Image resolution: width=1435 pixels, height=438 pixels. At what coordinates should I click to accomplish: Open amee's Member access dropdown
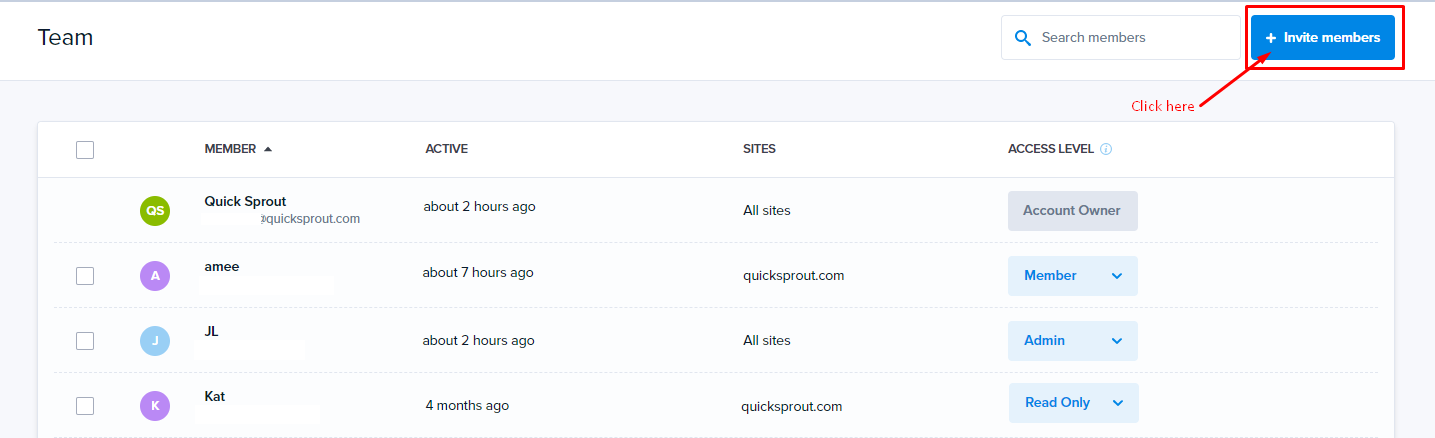(1072, 276)
